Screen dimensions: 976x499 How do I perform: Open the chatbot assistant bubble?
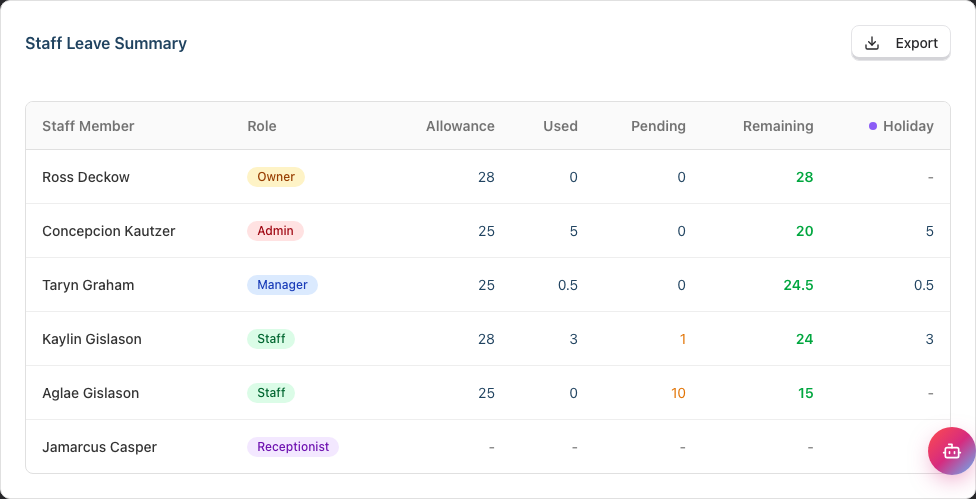[952, 451]
